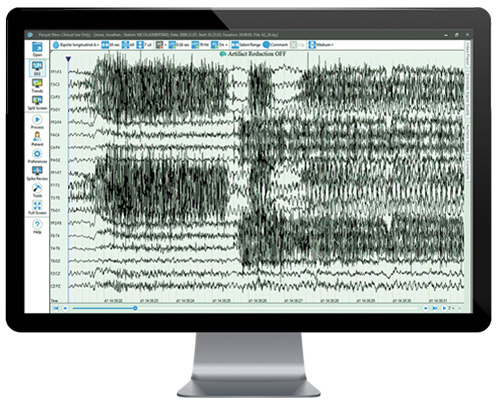Activate Split Screen mode
The width and height of the screenshot is (500, 404).
37,103
